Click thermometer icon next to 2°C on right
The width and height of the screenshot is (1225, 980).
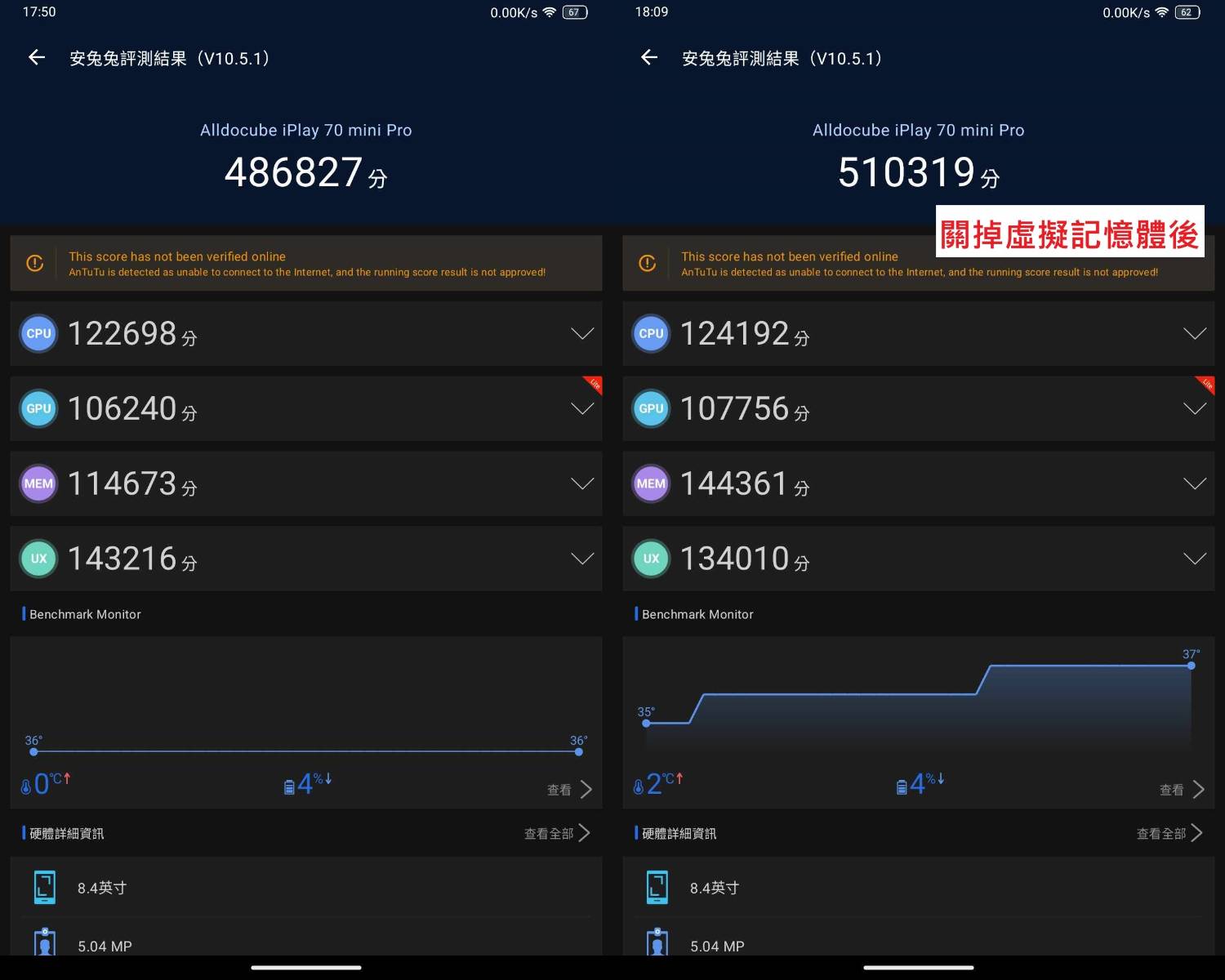coord(639,786)
